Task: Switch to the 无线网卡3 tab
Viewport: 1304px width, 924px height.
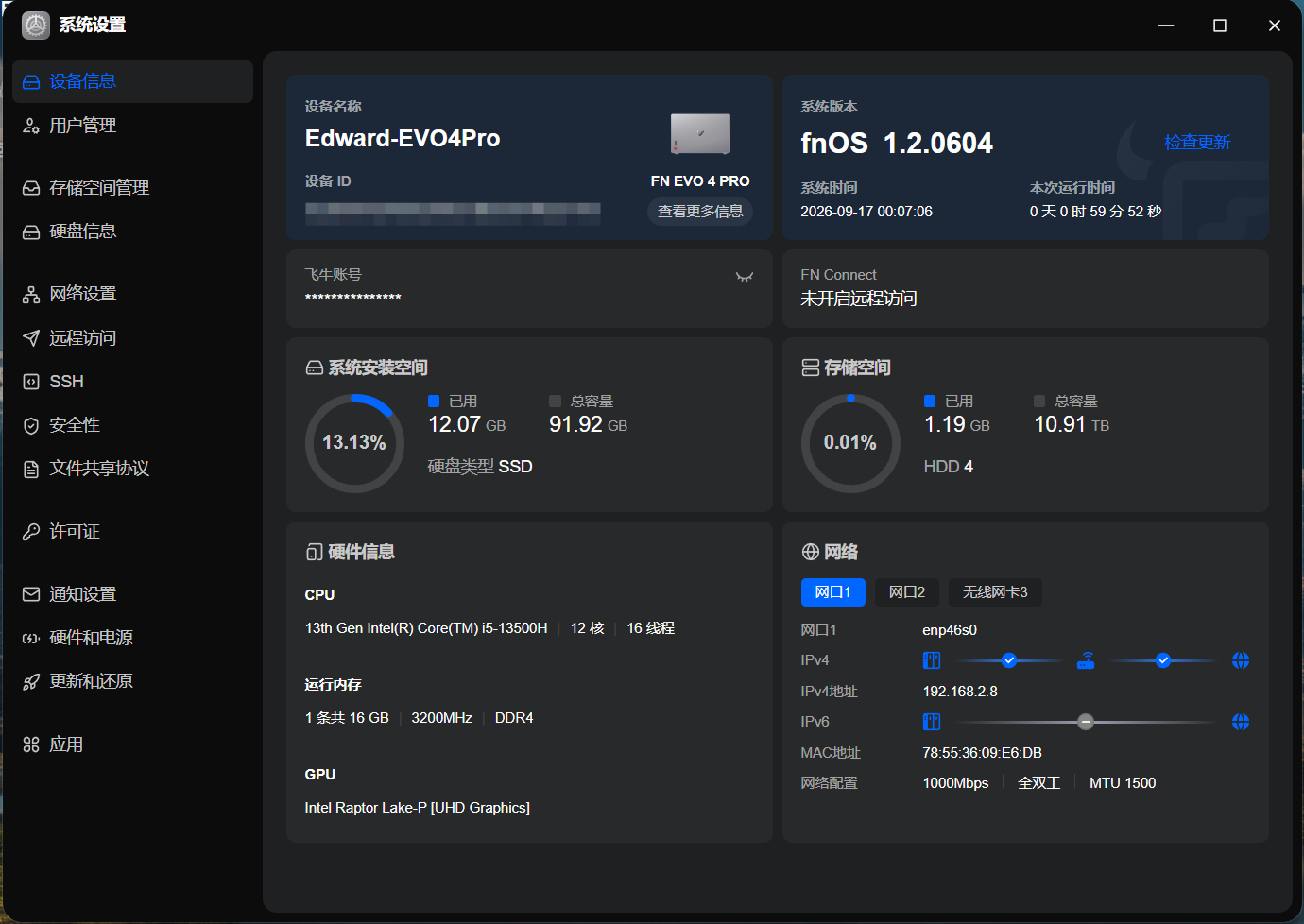Action: 995,592
